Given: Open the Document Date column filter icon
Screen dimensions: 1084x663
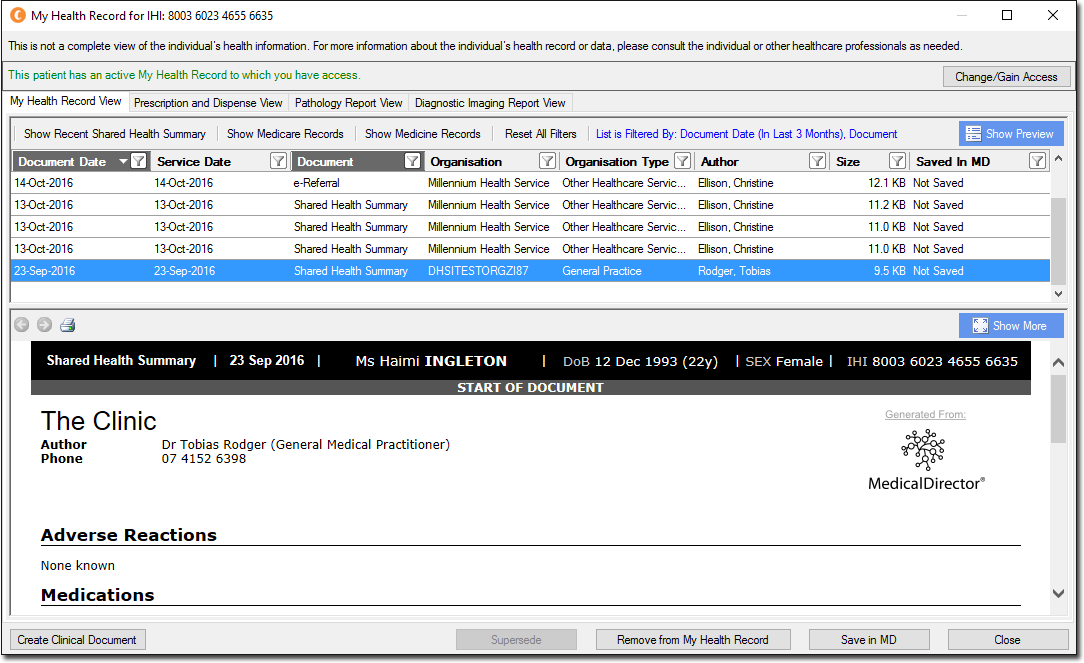Looking at the screenshot, I should 138,161.
